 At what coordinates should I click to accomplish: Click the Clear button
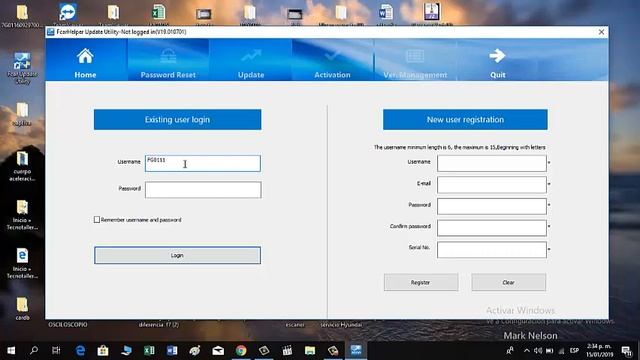[x=509, y=282]
